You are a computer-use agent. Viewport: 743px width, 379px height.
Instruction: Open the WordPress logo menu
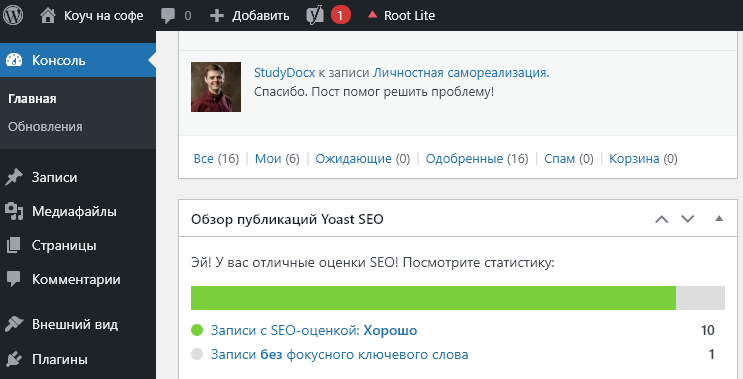tap(13, 16)
